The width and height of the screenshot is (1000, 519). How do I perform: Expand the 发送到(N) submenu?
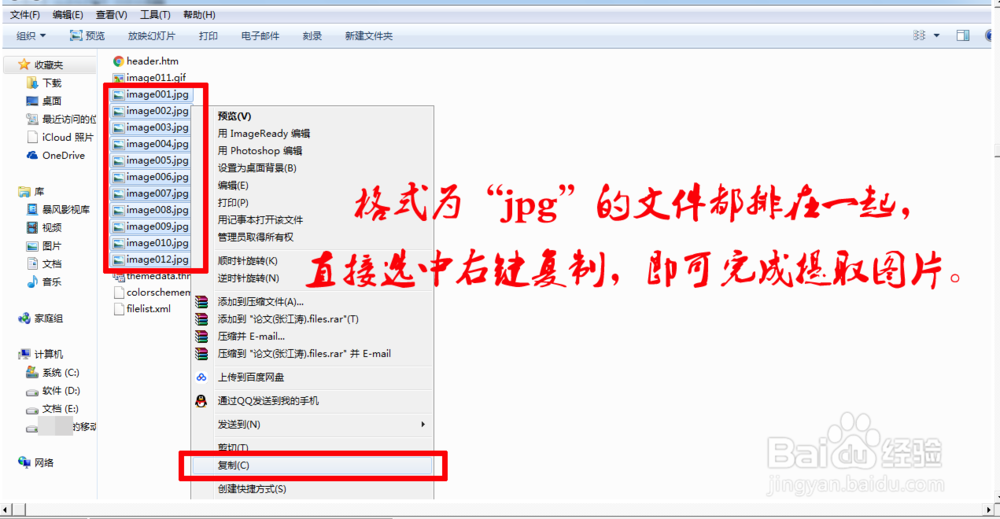click(x=312, y=425)
